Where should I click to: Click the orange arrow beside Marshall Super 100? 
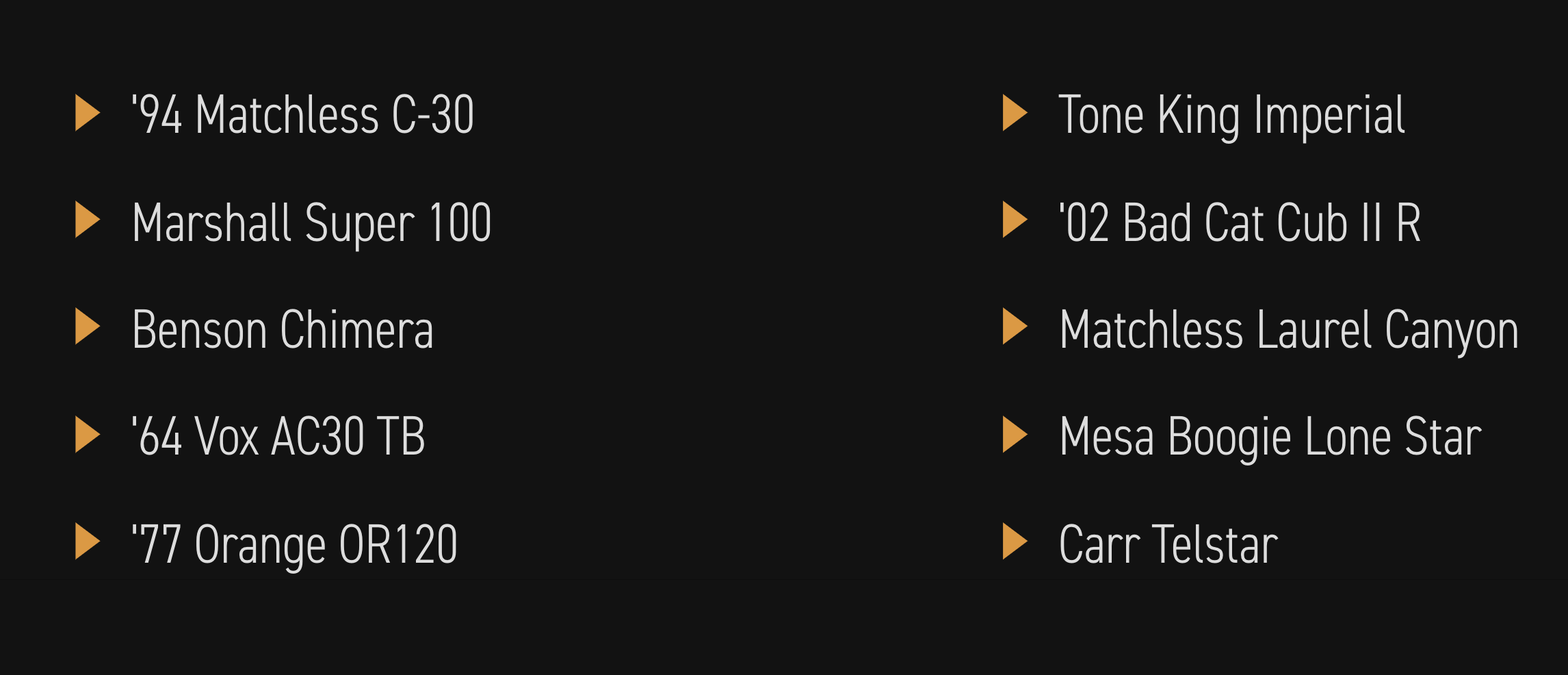[88, 220]
